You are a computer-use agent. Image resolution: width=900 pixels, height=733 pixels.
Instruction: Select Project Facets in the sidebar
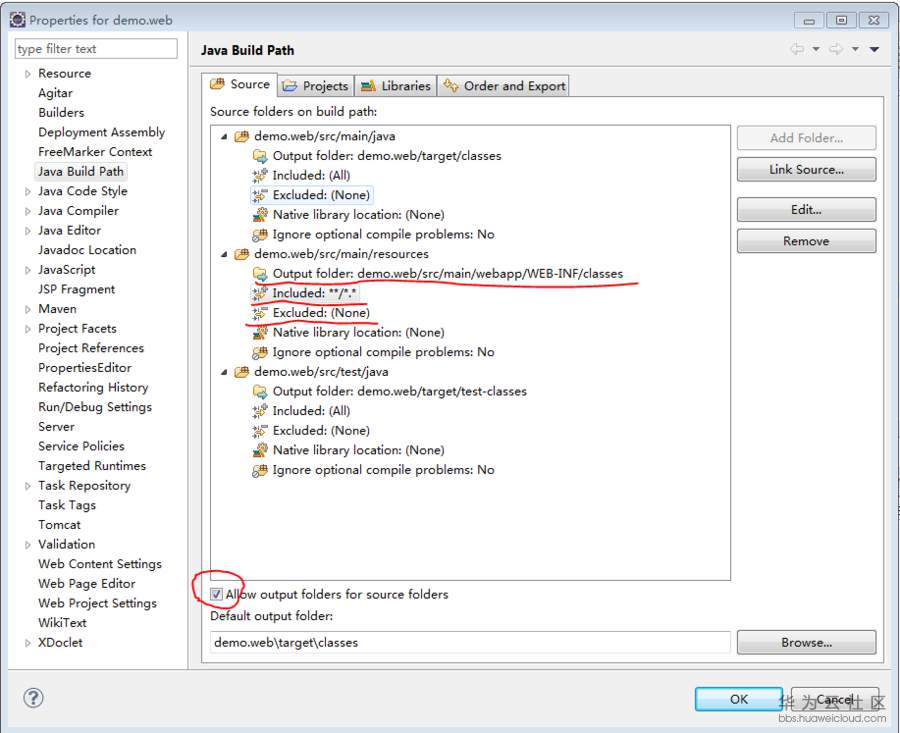[77, 328]
